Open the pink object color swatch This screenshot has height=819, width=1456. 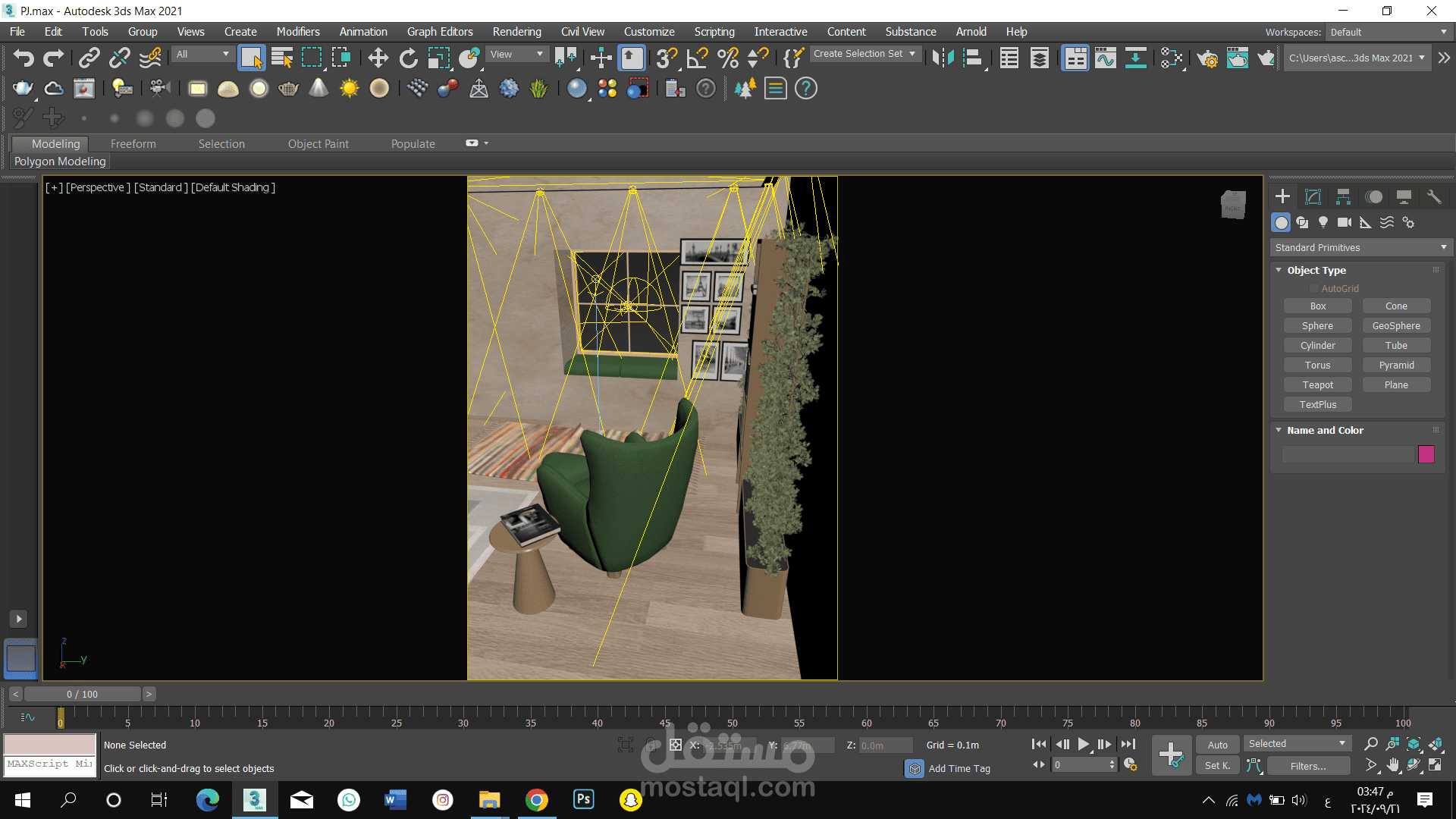(x=1426, y=454)
